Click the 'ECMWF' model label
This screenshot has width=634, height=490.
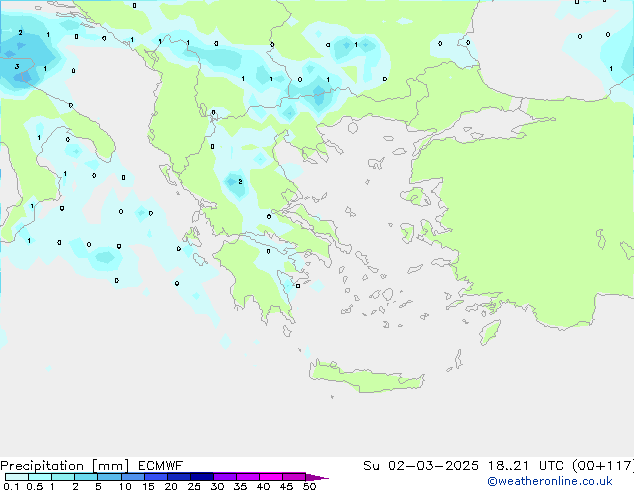point(160,466)
